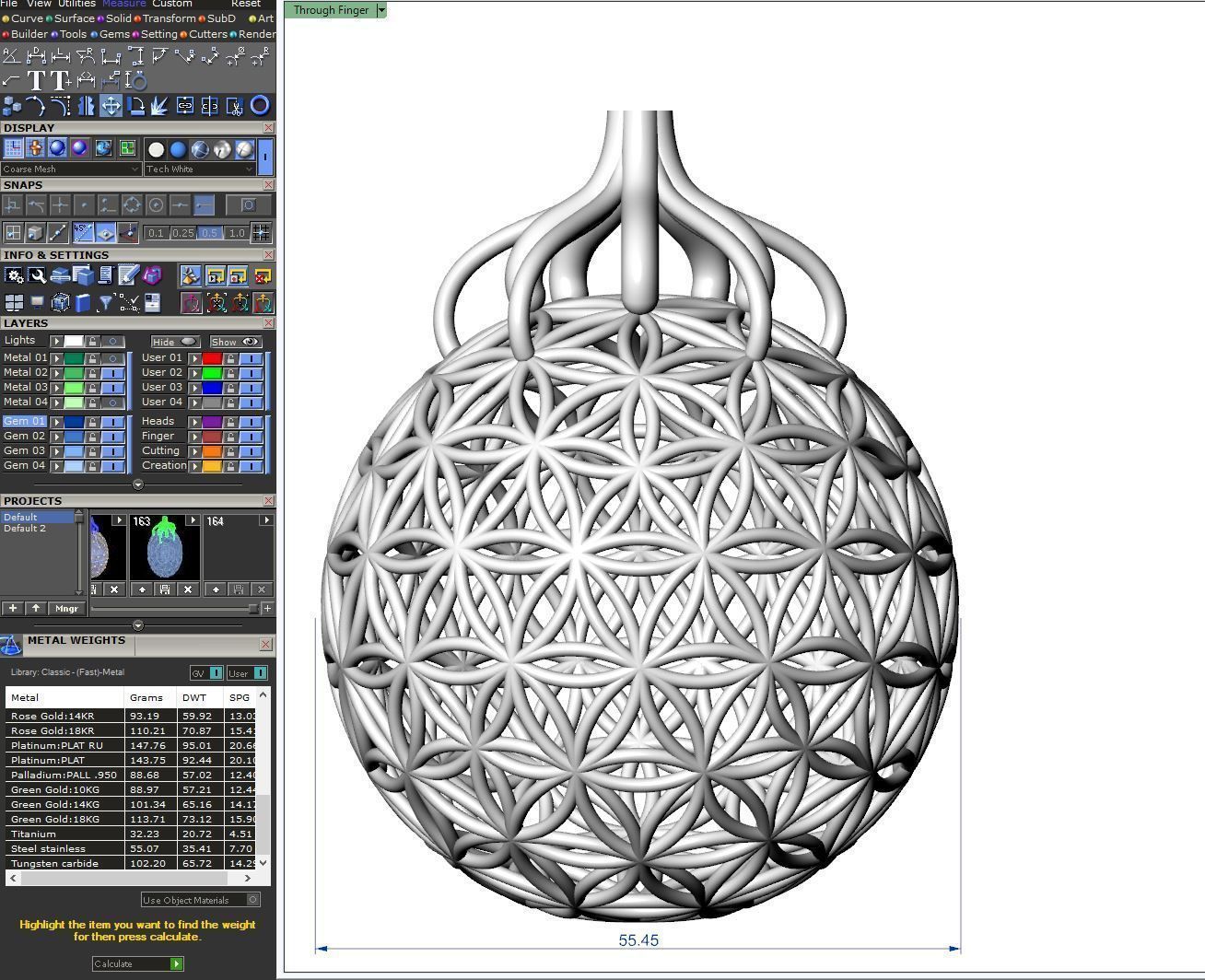The image size is (1205, 980).
Task: Click the Mngr projects button
Action: (66, 608)
